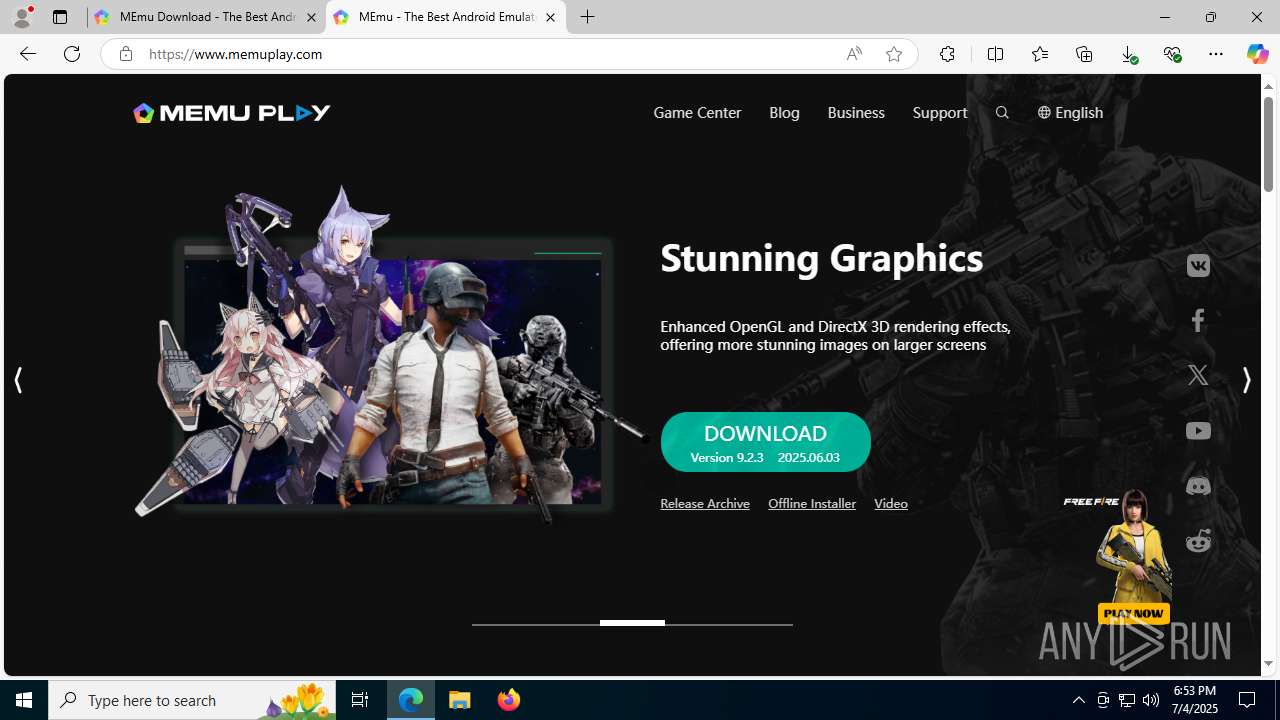Open the VK social icon
The height and width of the screenshot is (720, 1280).
[1198, 266]
